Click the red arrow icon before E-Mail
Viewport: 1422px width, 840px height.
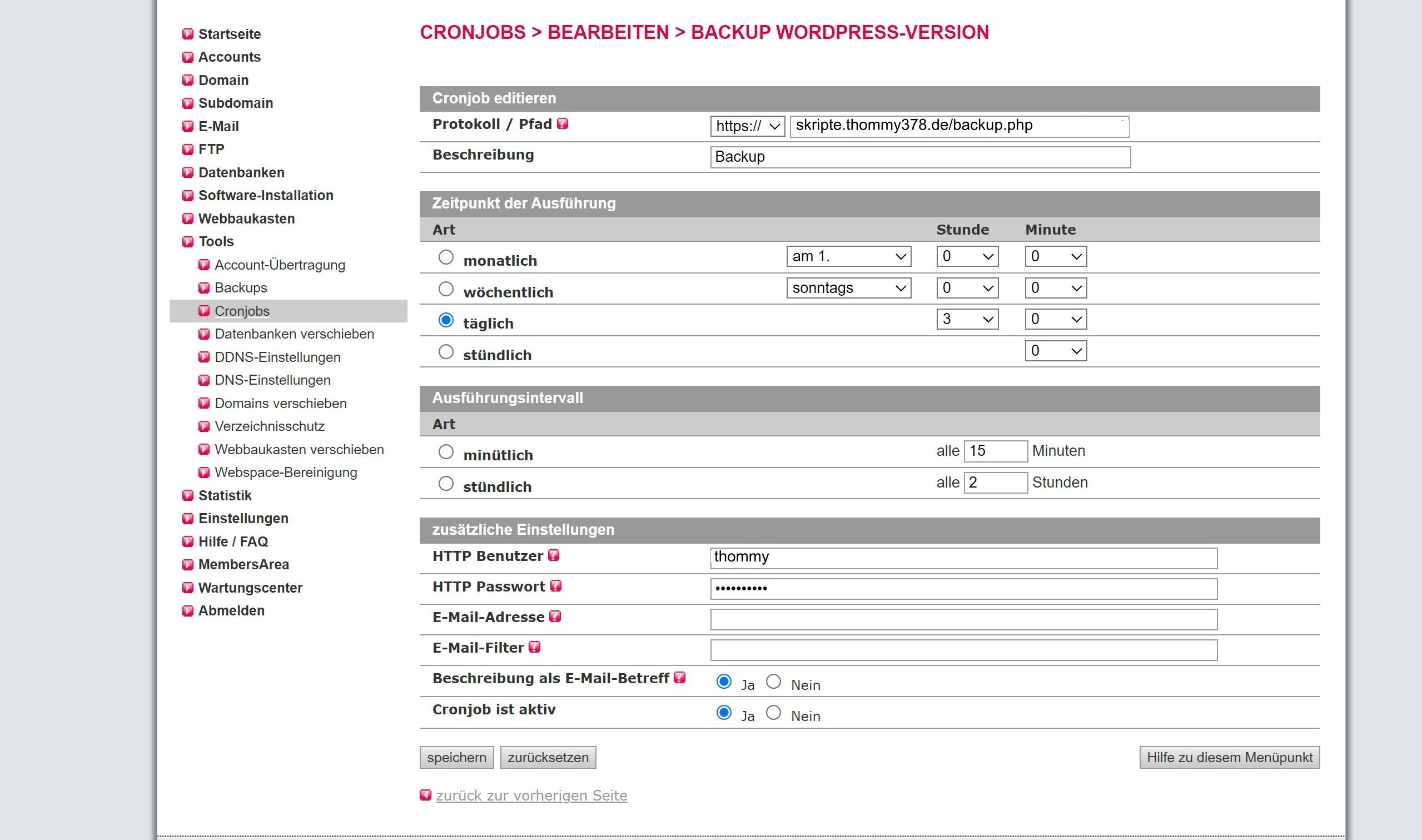[x=188, y=127]
